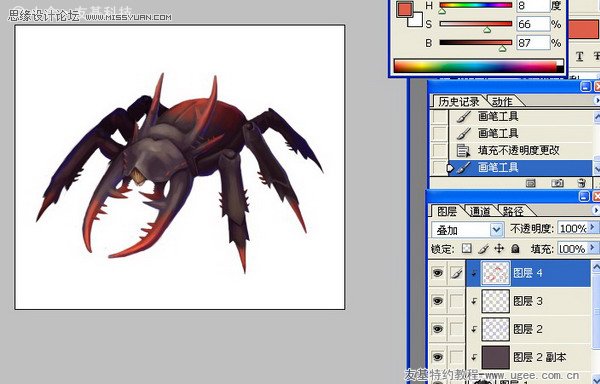
Task: Create new snapshot camera icon
Action: [558, 183]
